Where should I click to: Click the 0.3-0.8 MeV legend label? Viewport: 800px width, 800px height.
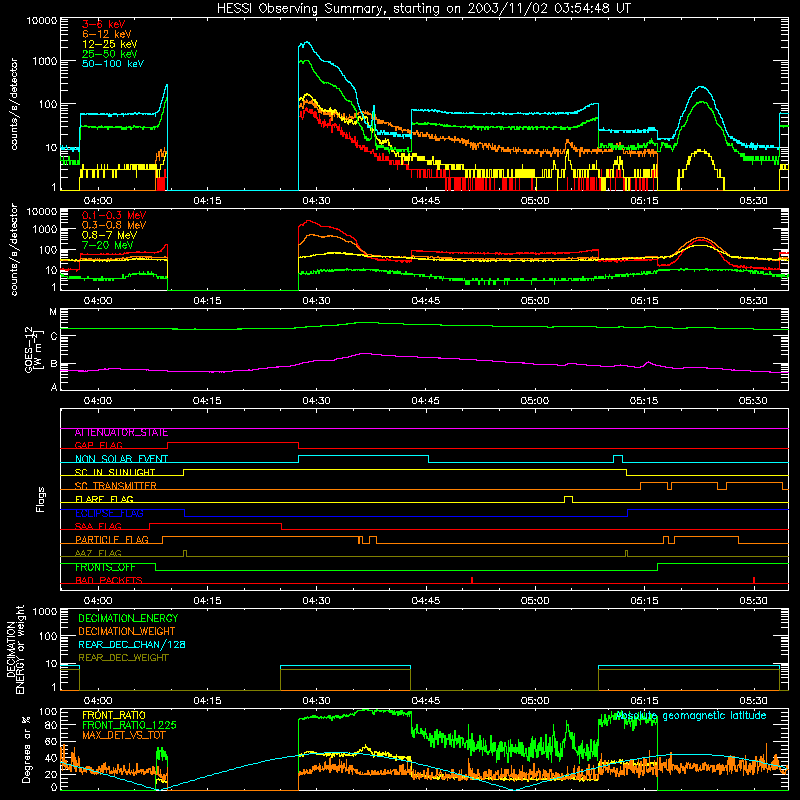pos(114,225)
